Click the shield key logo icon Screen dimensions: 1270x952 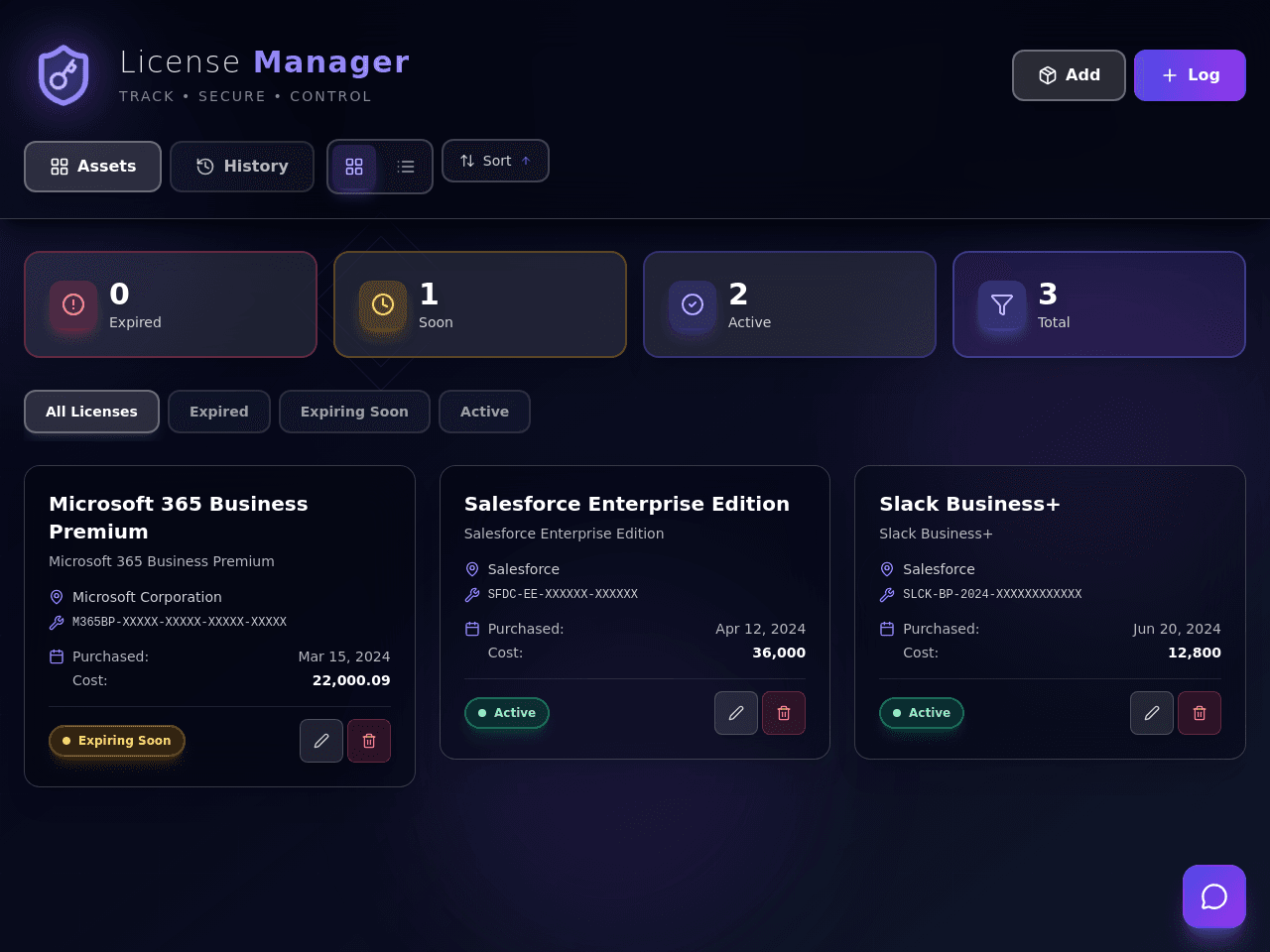pyautogui.click(x=63, y=75)
